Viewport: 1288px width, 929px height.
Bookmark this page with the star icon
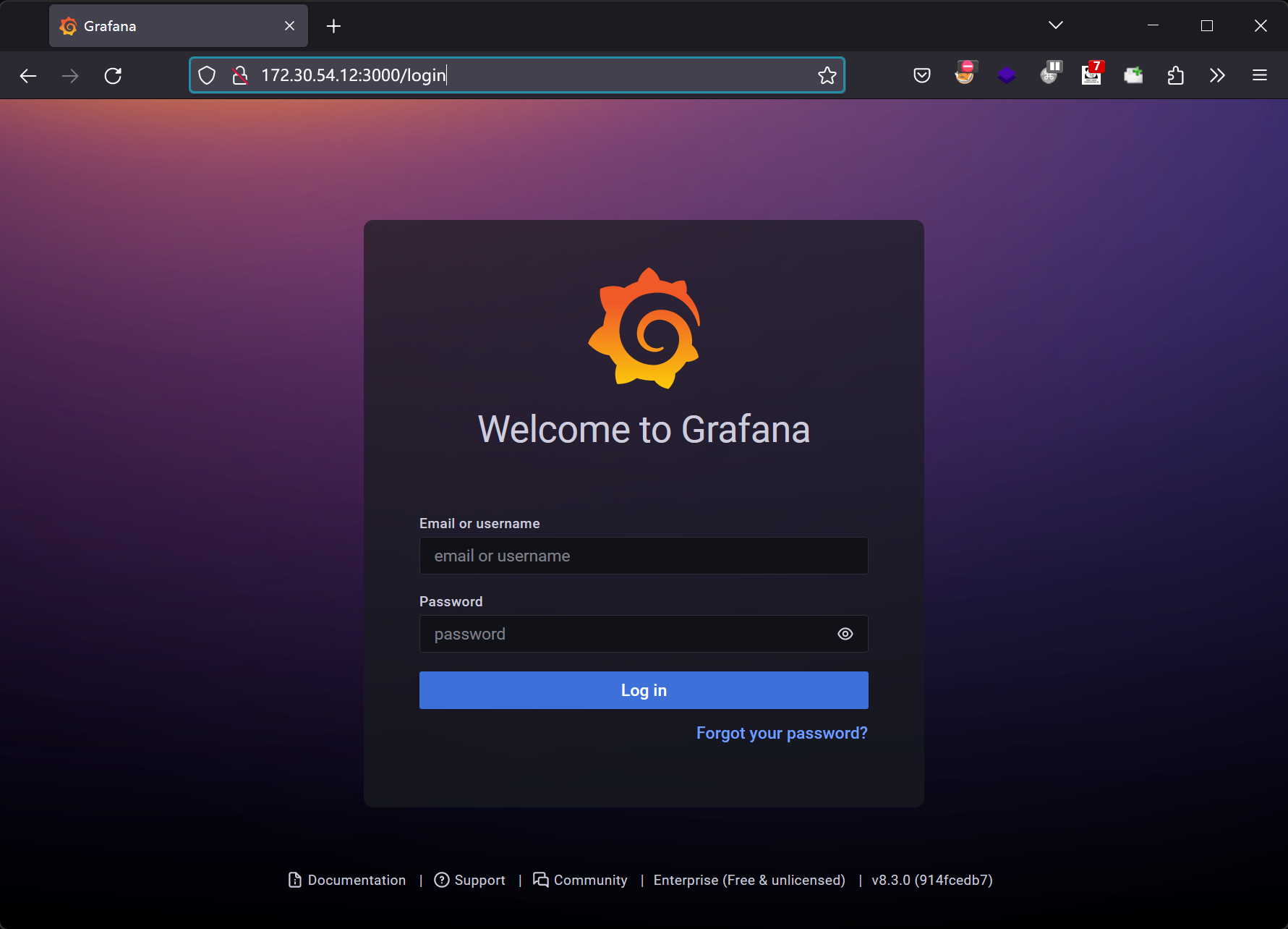[x=827, y=75]
